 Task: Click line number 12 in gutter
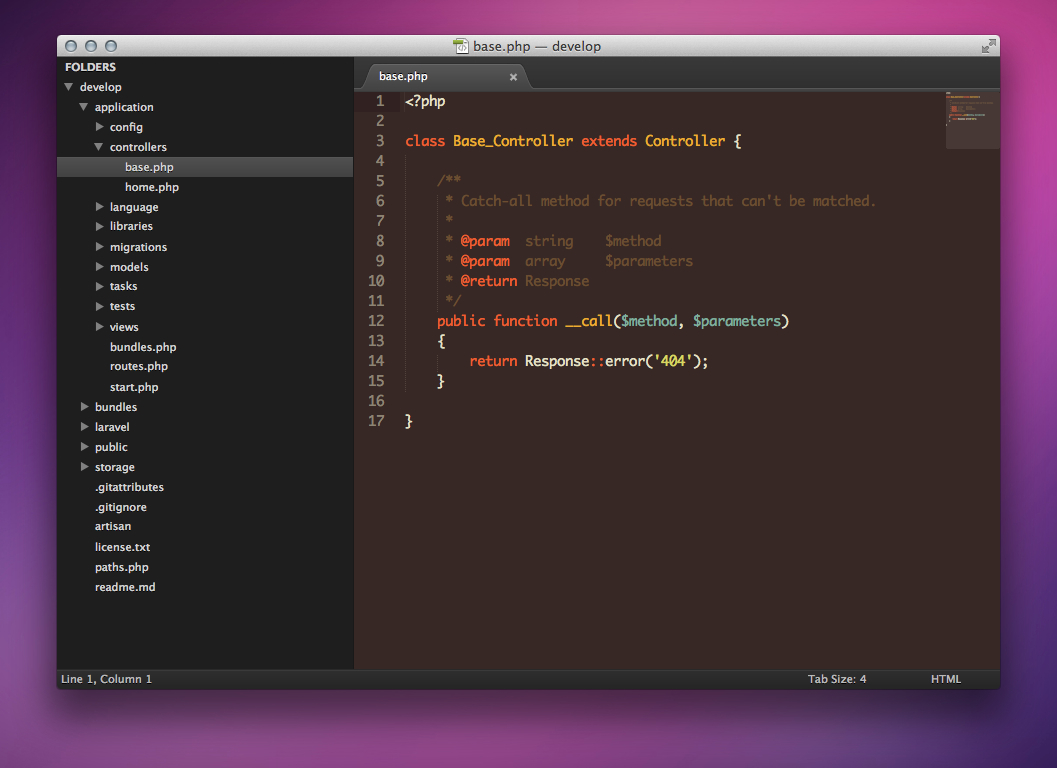tap(376, 321)
